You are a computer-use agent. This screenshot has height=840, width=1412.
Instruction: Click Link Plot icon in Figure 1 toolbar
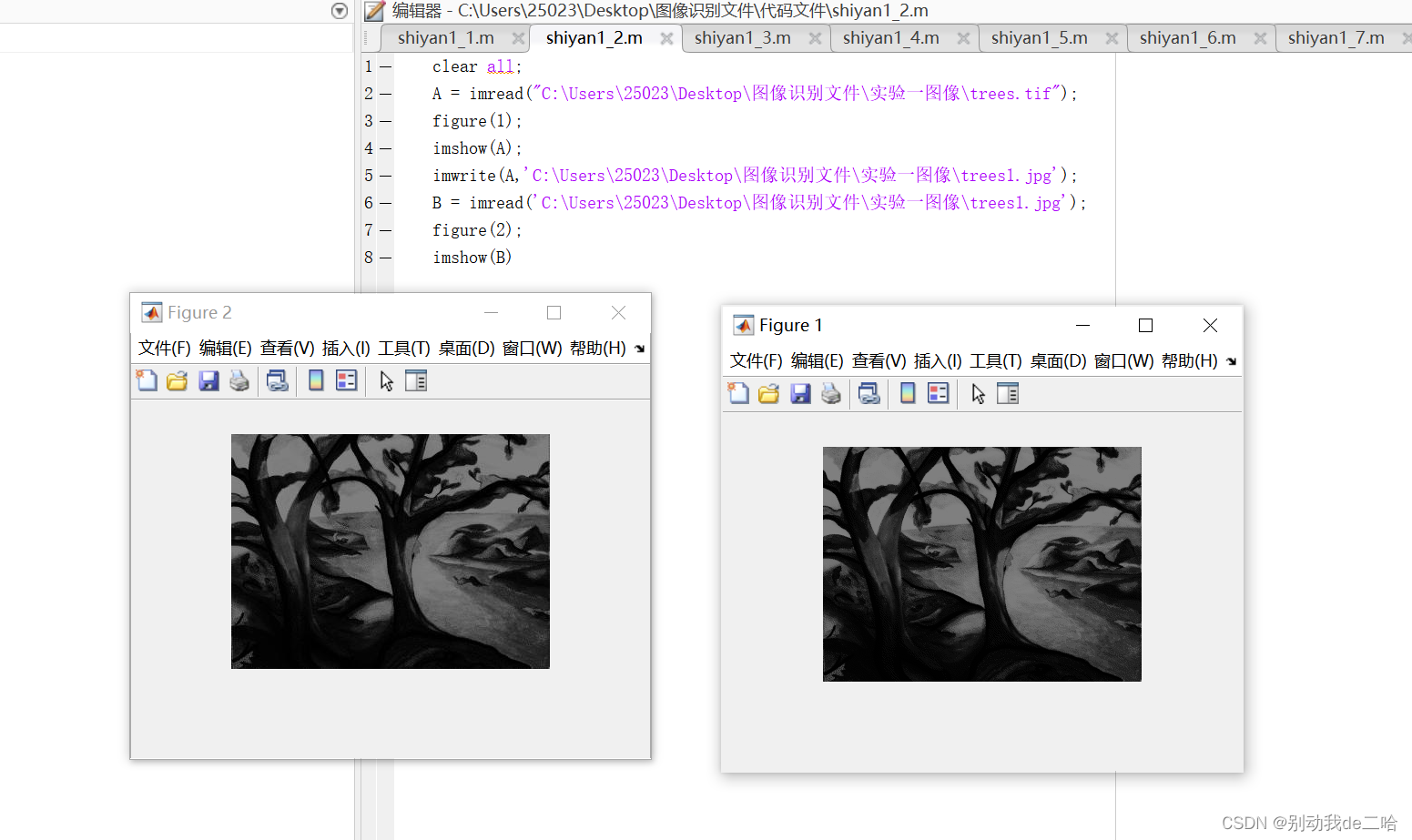coord(869,393)
